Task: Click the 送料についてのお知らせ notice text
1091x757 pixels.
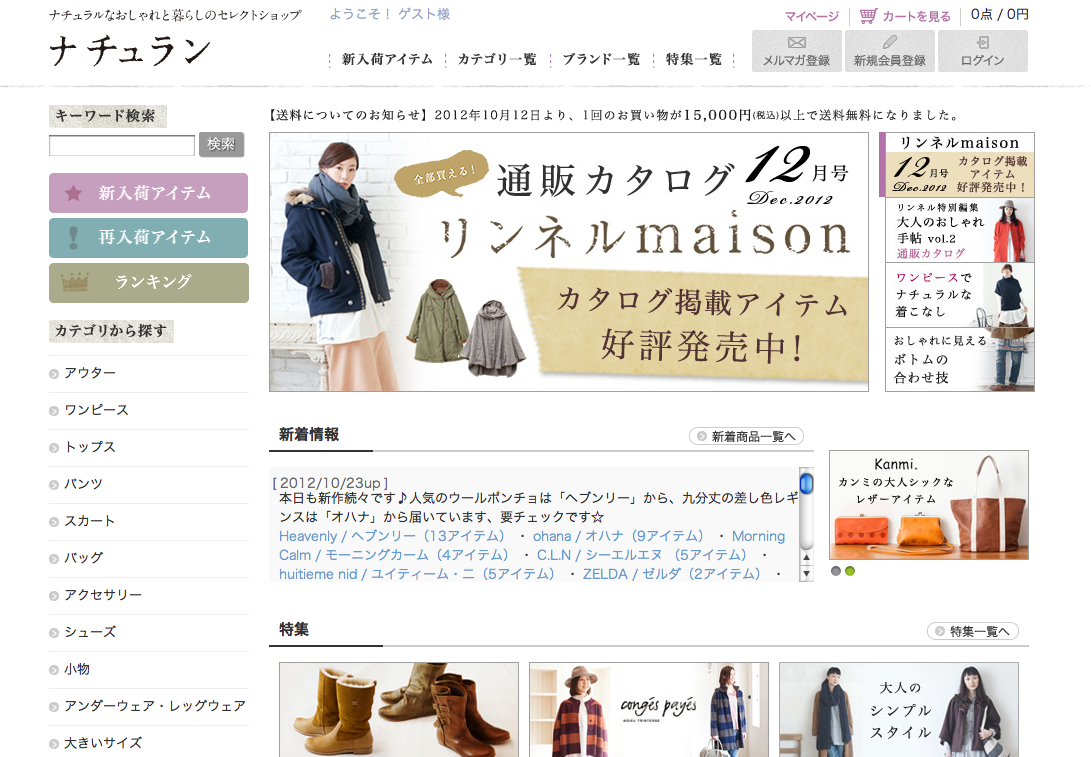Action: (614, 115)
